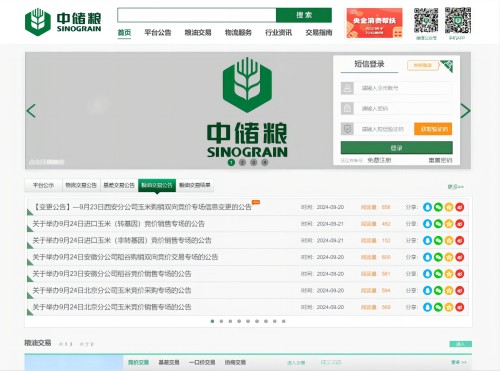This screenshot has height=371, width=500.
Task: Click the green 搜索 button
Action: (304, 15)
